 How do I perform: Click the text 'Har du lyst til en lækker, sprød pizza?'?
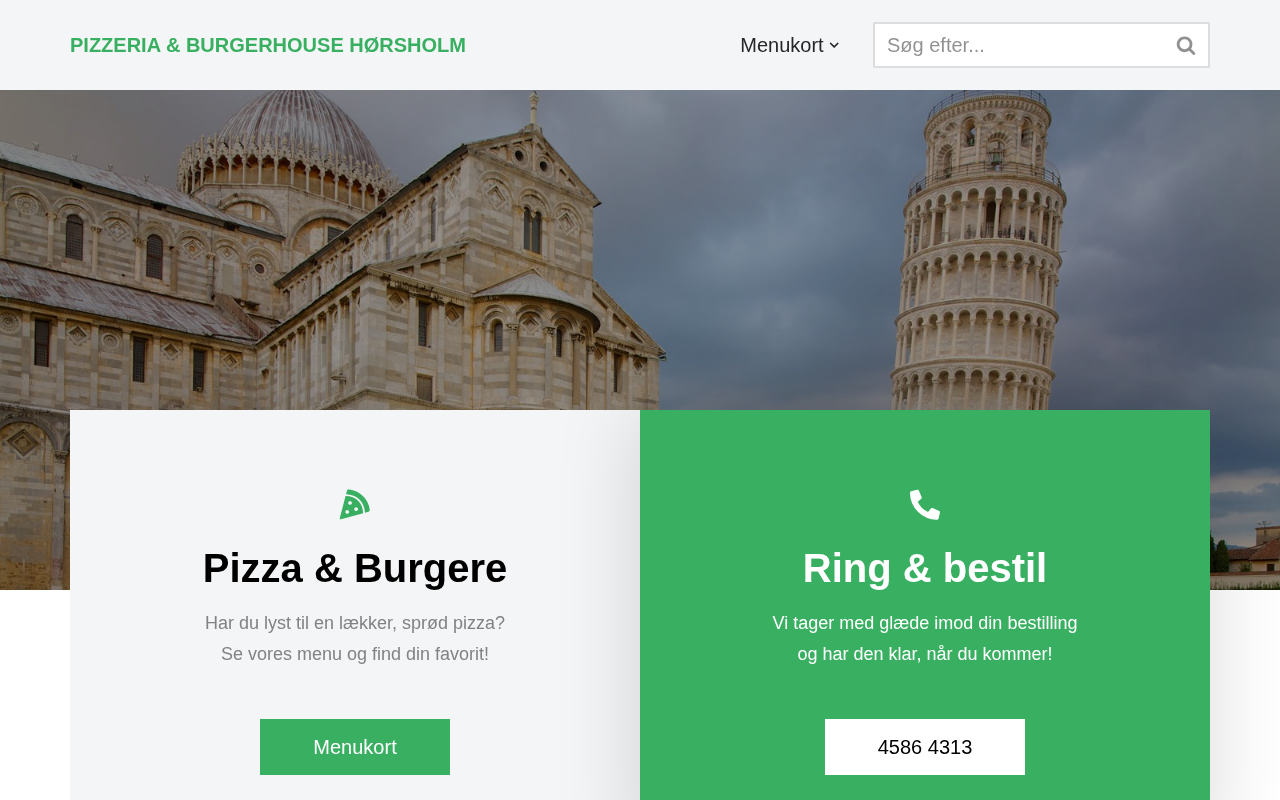[x=355, y=623]
